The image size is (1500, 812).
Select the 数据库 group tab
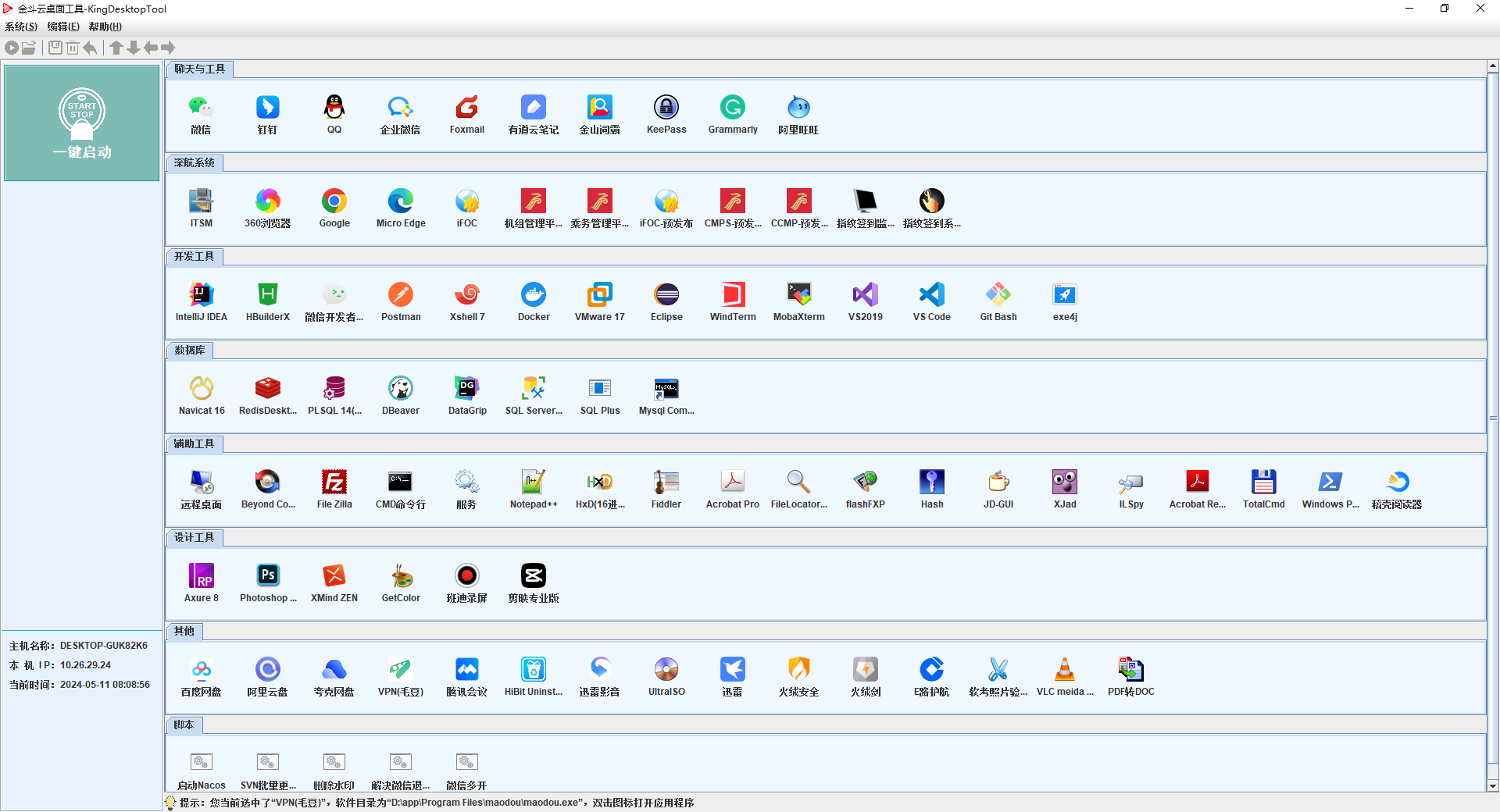[x=189, y=351]
